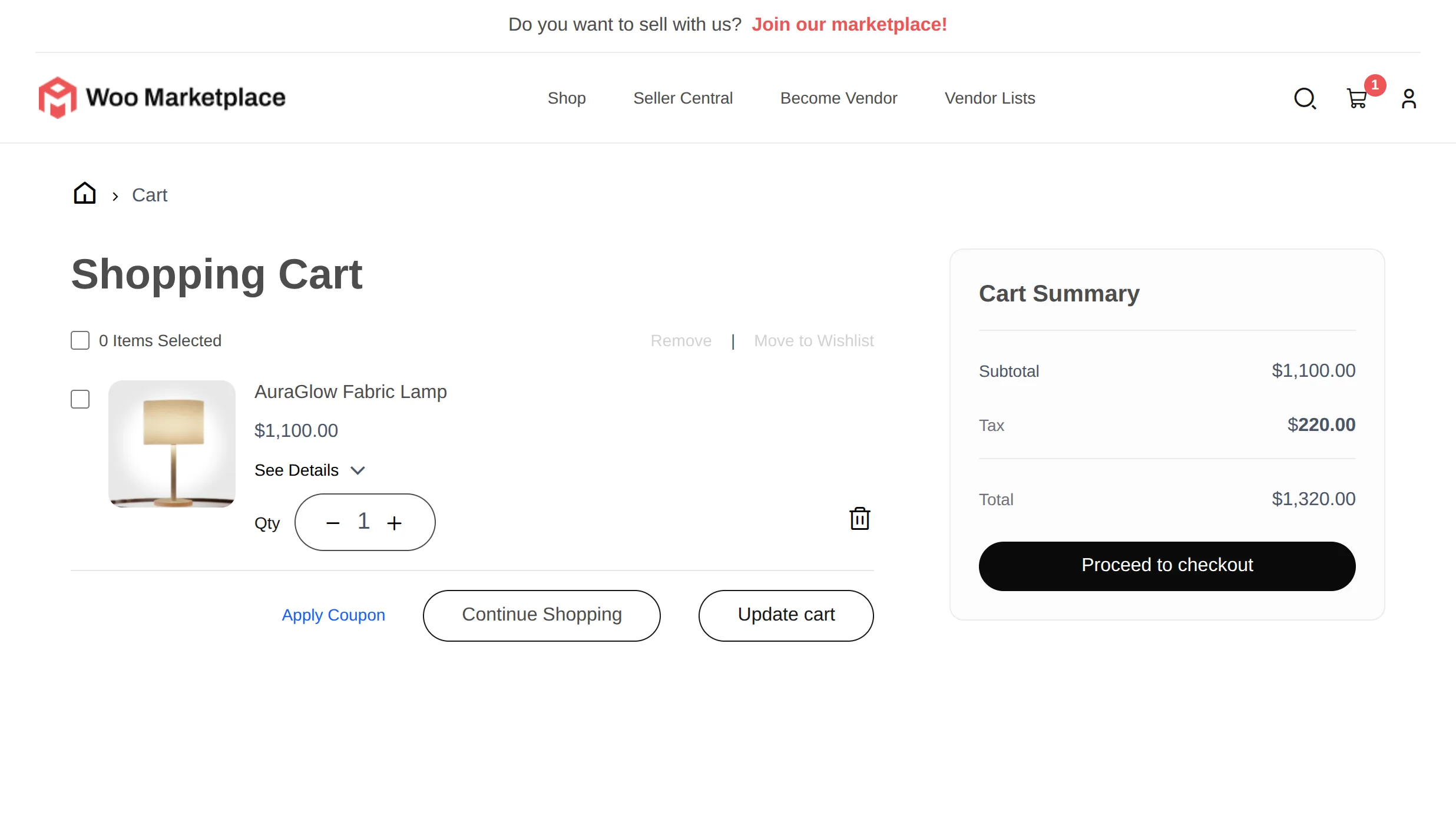This screenshot has width=1456, height=816.
Task: Click the AuraGlow lamp product thumbnail
Action: [171, 445]
